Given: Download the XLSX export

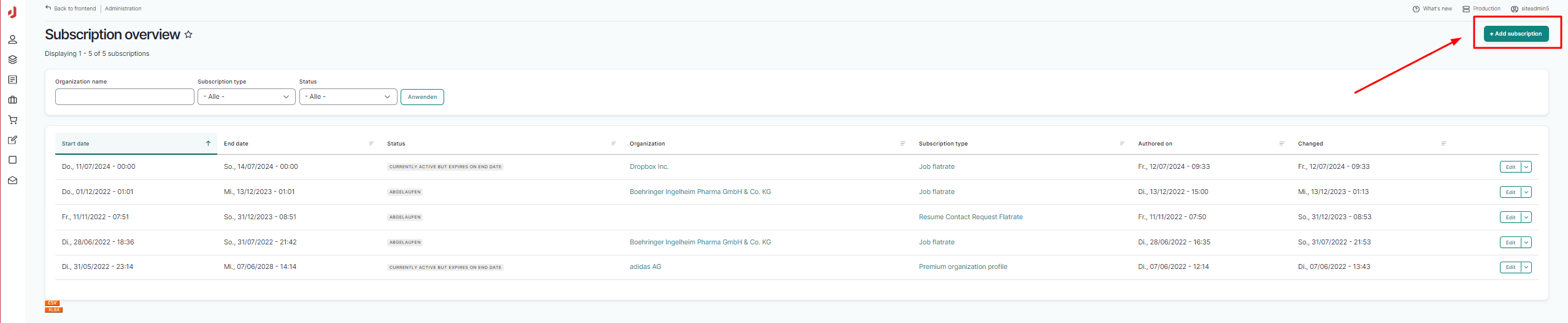Looking at the screenshot, I should click(53, 309).
